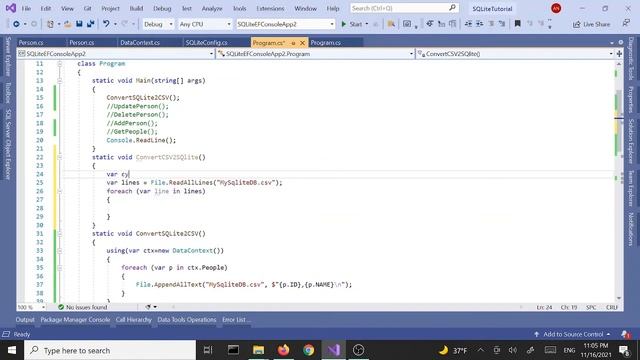Open the Toolbox side tab
The width and height of the screenshot is (640, 360).
tap(8, 93)
